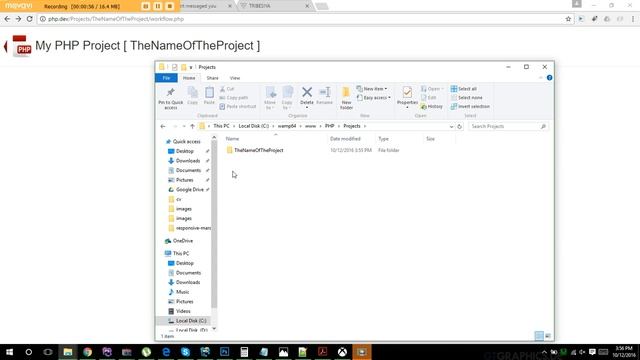Viewport: 640px width, 360px height.
Task: Click the Properties icon in the ribbon
Action: [407, 93]
